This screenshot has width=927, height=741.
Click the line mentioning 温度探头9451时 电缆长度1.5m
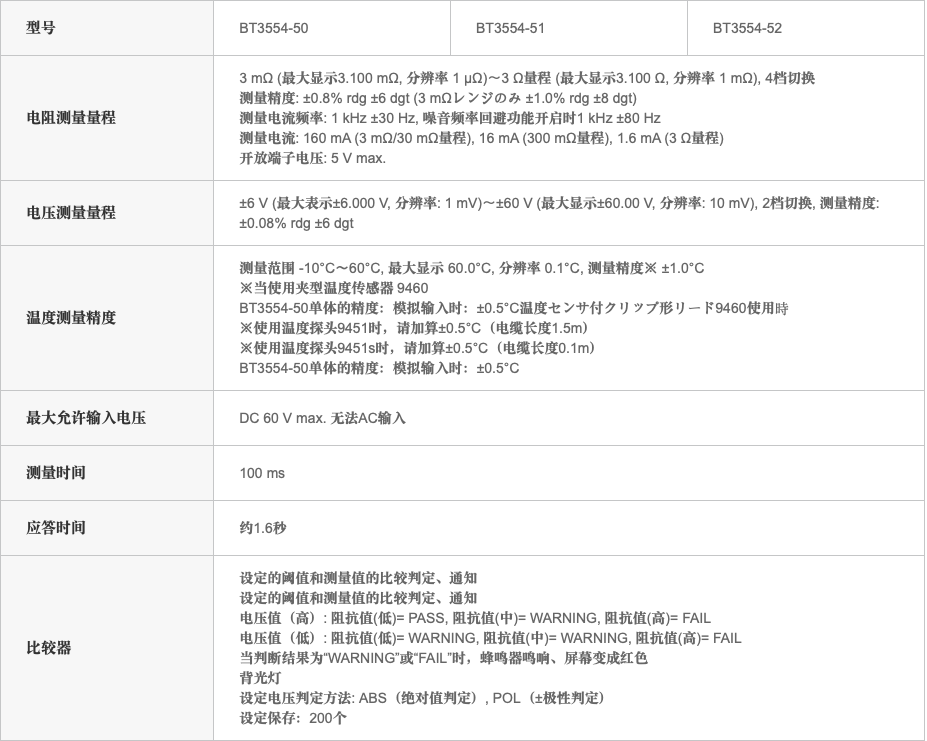(414, 328)
